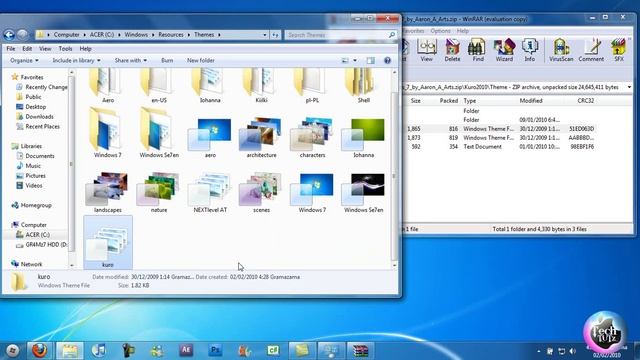Open the change view options arrow
This screenshot has width=640, height=360.
tap(355, 60)
